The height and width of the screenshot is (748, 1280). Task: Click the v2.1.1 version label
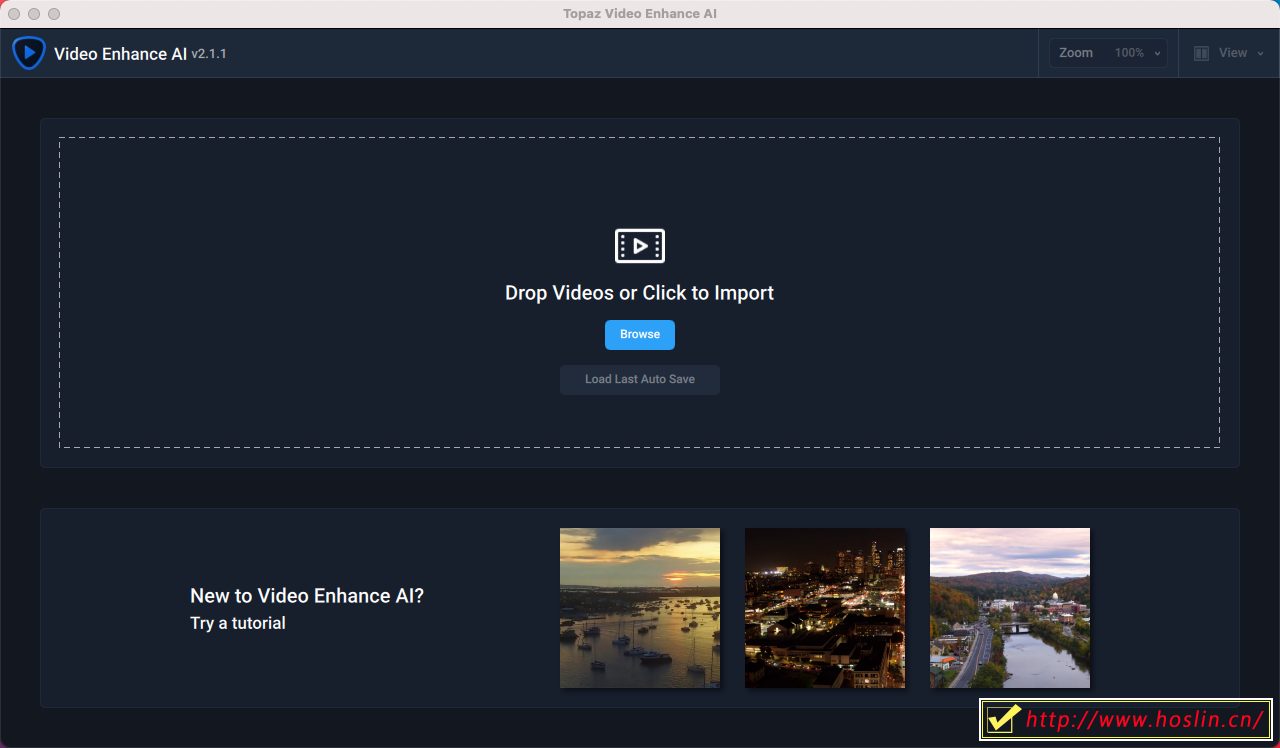pyautogui.click(x=209, y=54)
